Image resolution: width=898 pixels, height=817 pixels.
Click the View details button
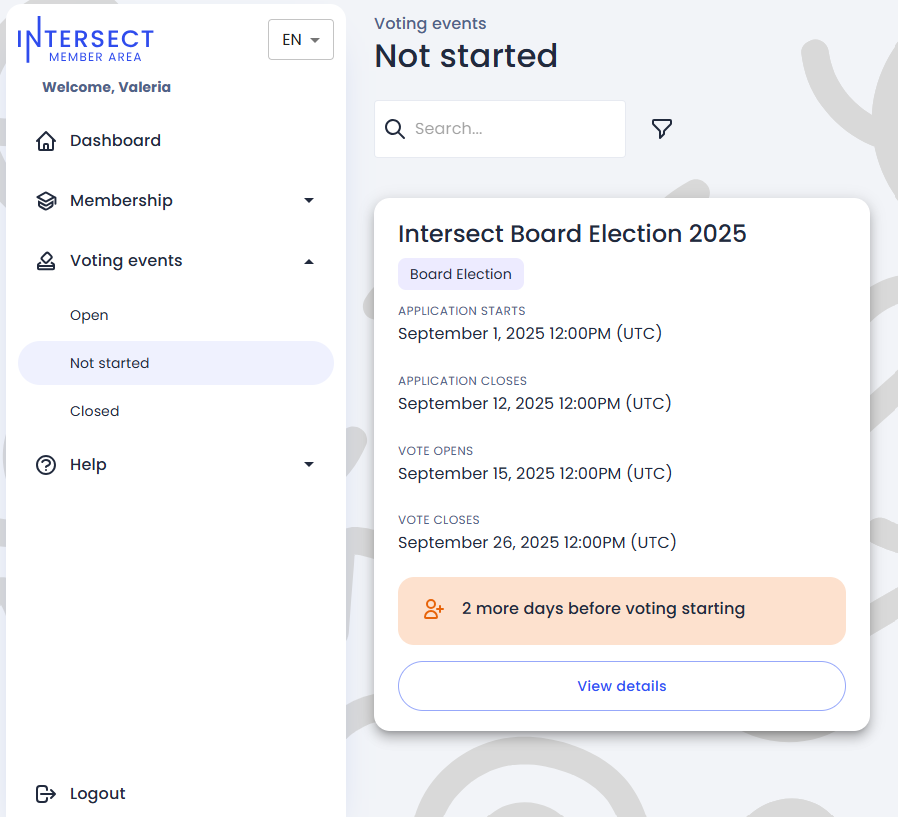click(x=621, y=686)
